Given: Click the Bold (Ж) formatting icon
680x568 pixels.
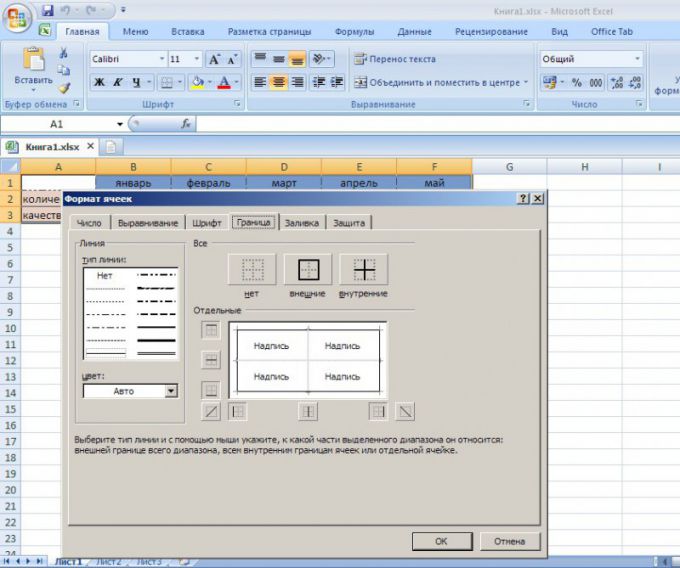Looking at the screenshot, I should pos(99,82).
